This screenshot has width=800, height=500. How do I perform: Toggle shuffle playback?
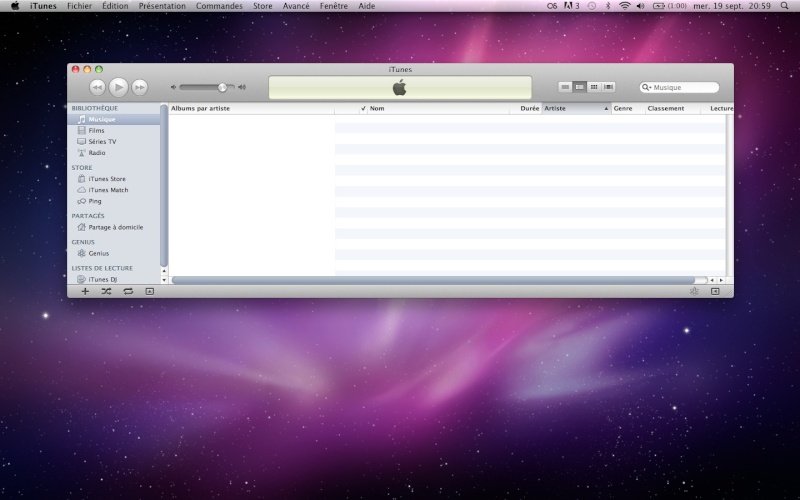tap(106, 291)
